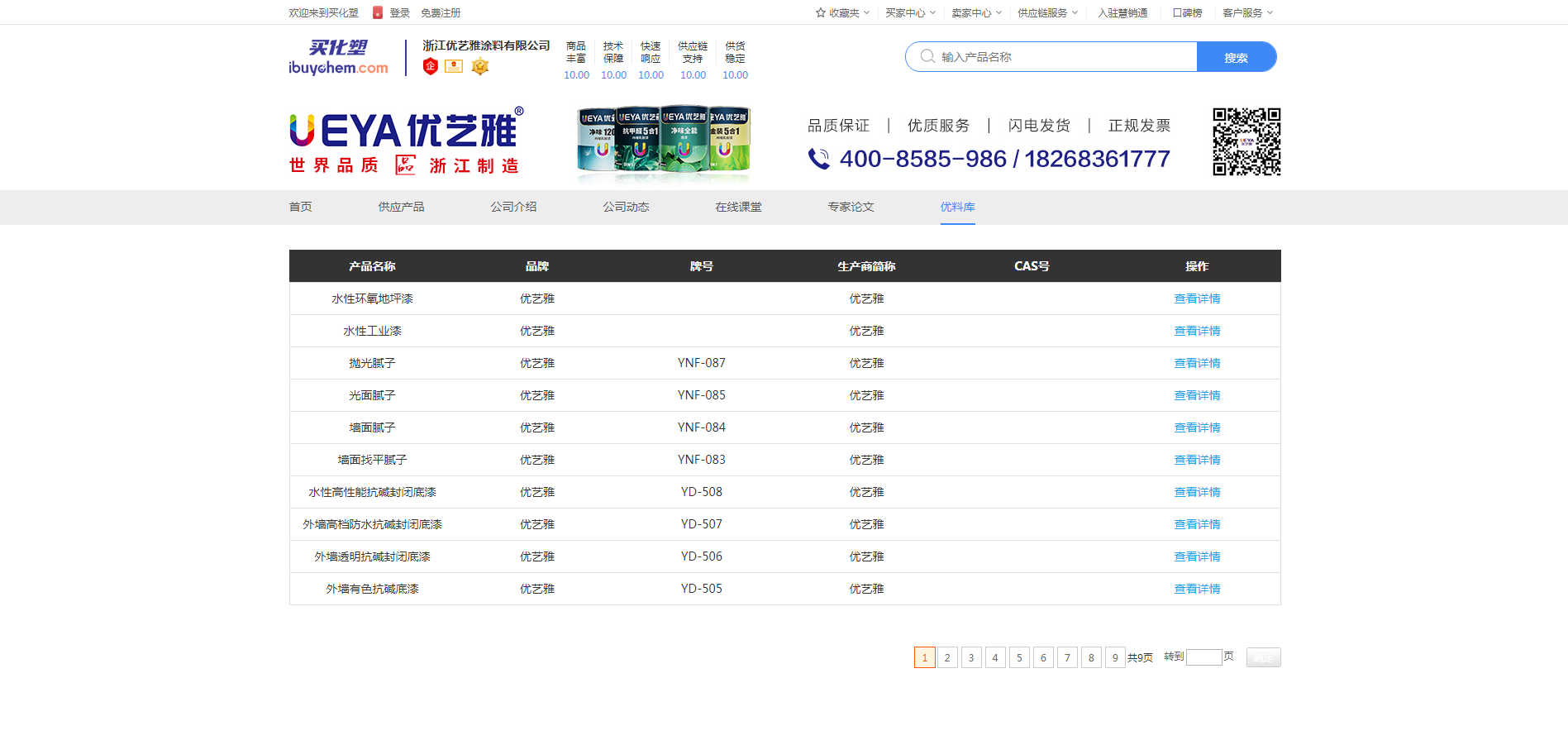Click the 生产商简称 column header
Image resolution: width=1568 pixels, height=745 pixels.
point(866,266)
